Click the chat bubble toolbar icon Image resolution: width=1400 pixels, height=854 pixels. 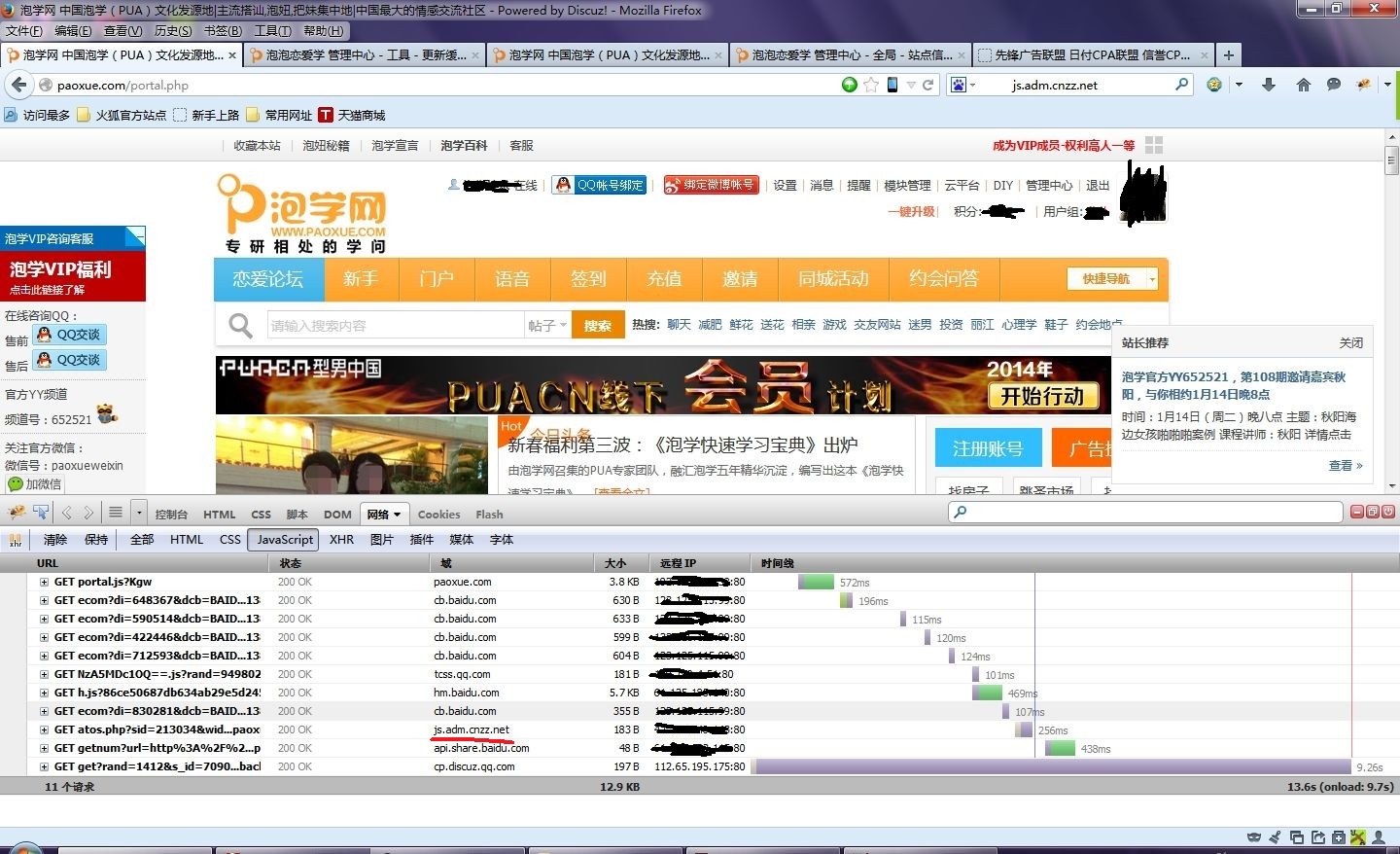[x=1334, y=85]
